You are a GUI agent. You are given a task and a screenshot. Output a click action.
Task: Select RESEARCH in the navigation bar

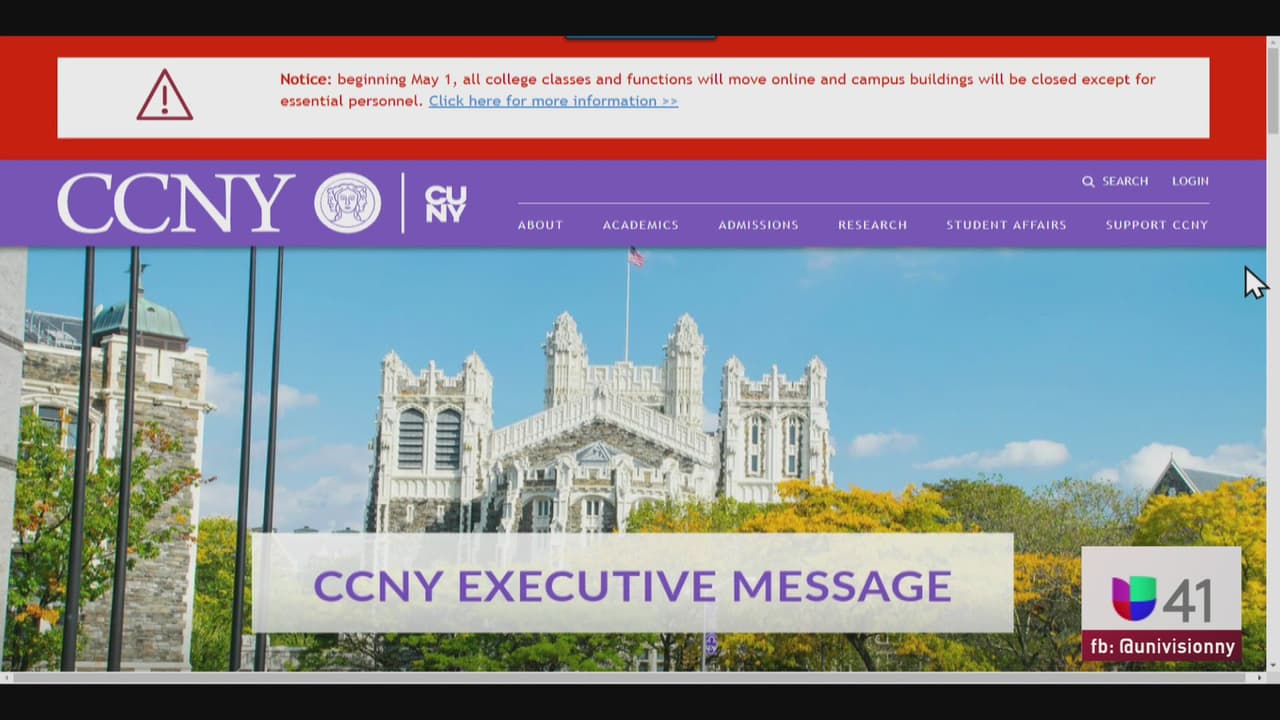click(872, 225)
